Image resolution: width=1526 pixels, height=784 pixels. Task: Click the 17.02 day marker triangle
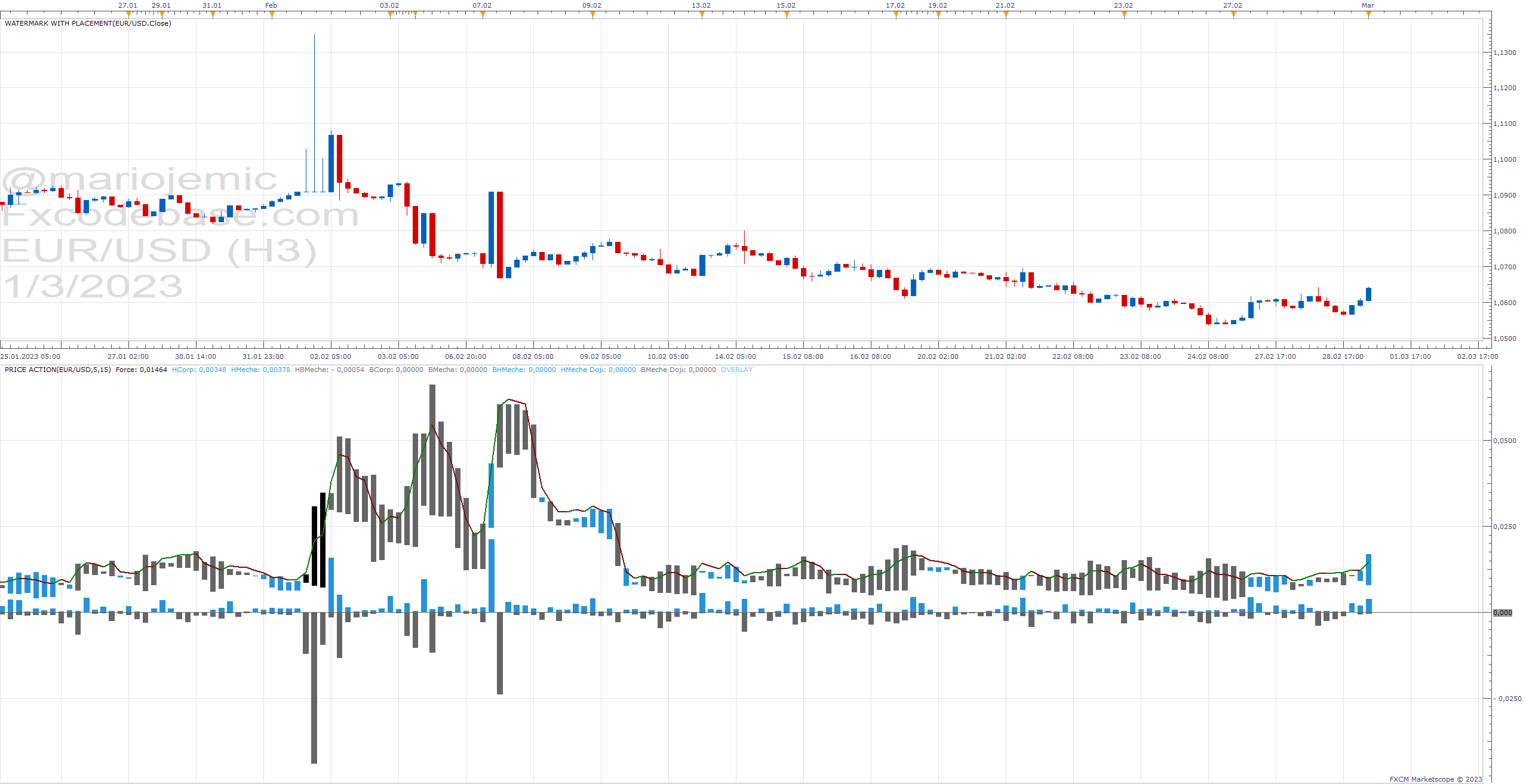(x=896, y=15)
